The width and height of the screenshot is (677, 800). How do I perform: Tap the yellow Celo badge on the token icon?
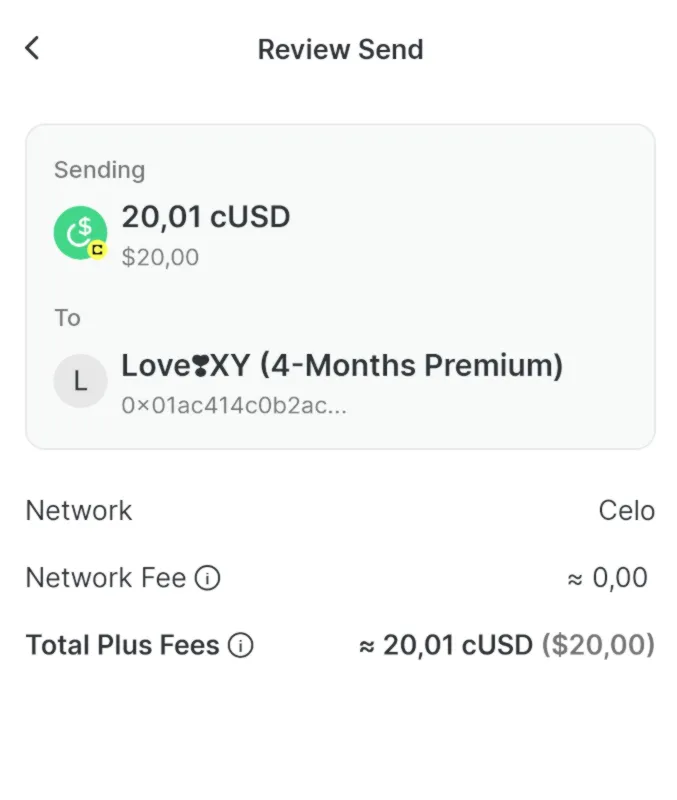97,251
